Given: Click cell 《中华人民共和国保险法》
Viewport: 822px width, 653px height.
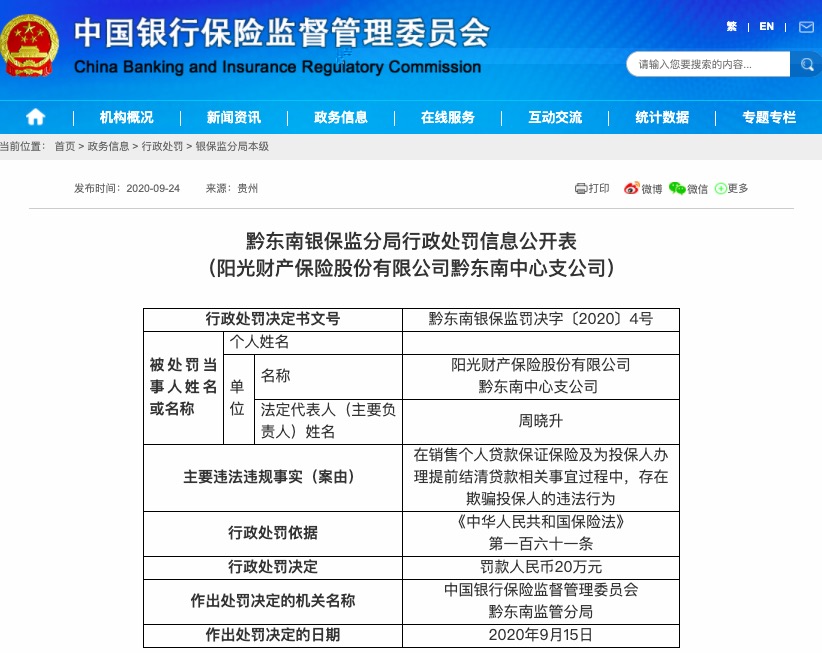Looking at the screenshot, I should 540,522.
